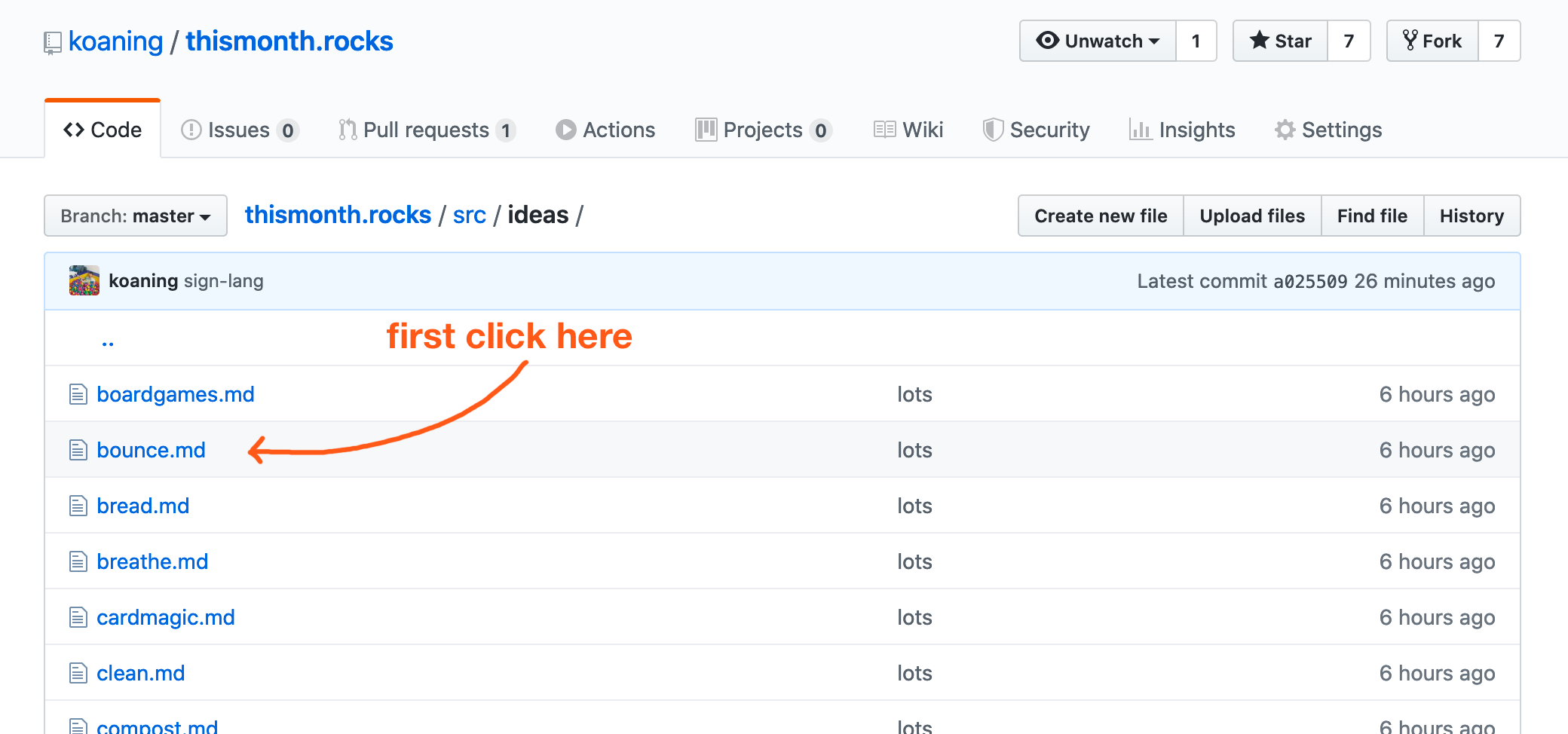
Task: Click the Wiki open book icon
Action: 885,130
